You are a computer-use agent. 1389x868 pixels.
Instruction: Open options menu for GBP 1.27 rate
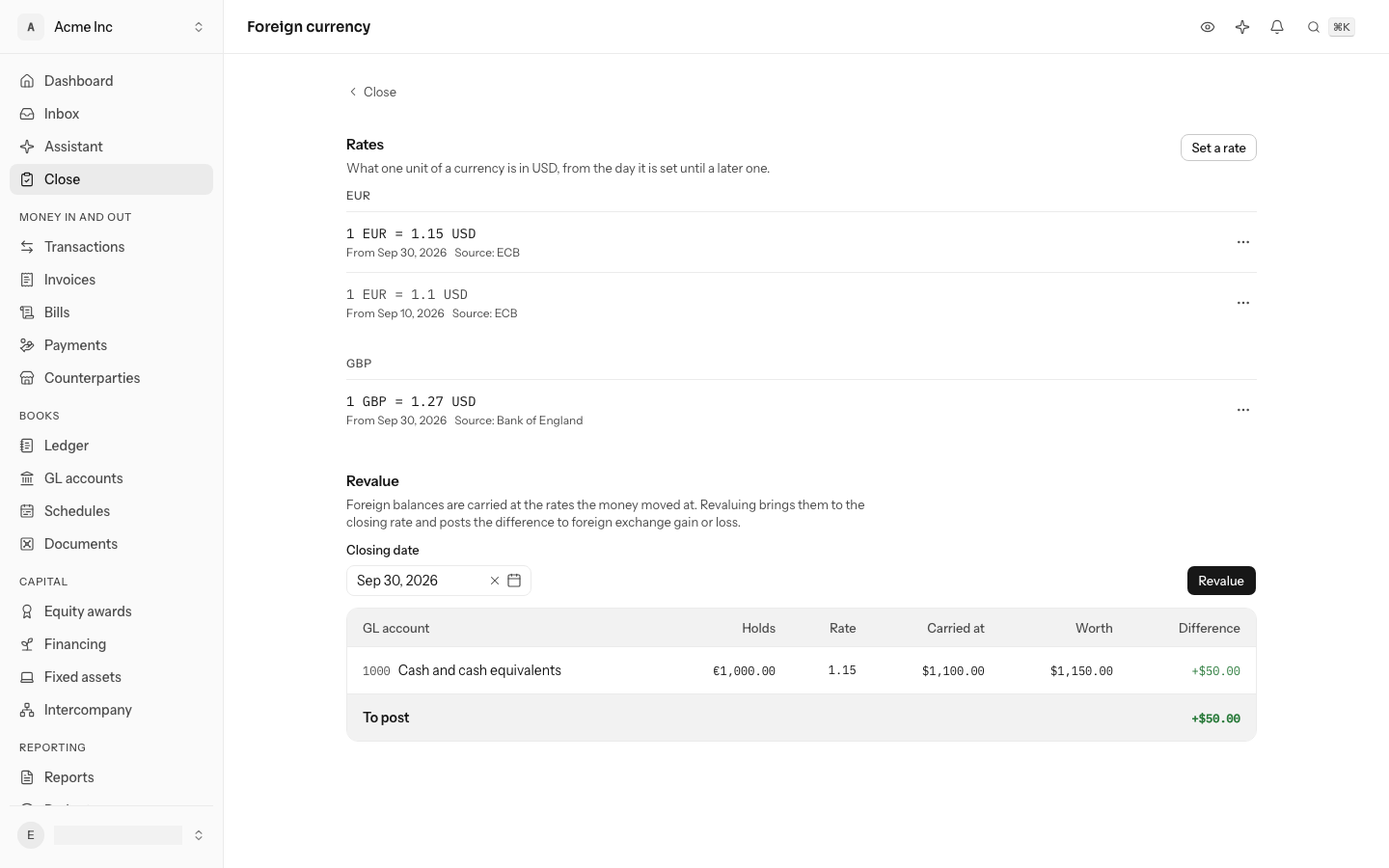(x=1243, y=410)
